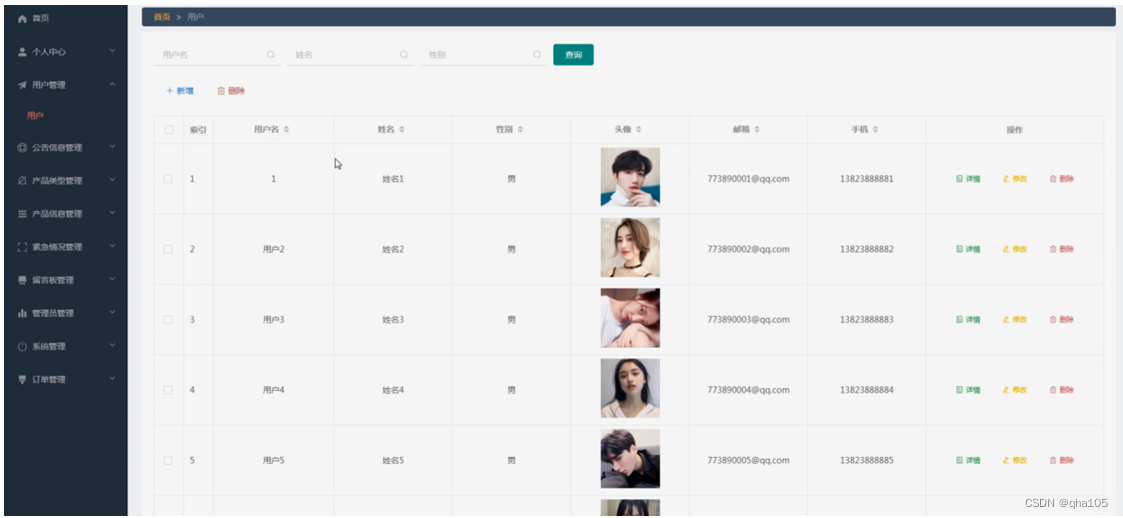Sort by 头像 column arrows
This screenshot has width=1123, height=518.
[639, 130]
